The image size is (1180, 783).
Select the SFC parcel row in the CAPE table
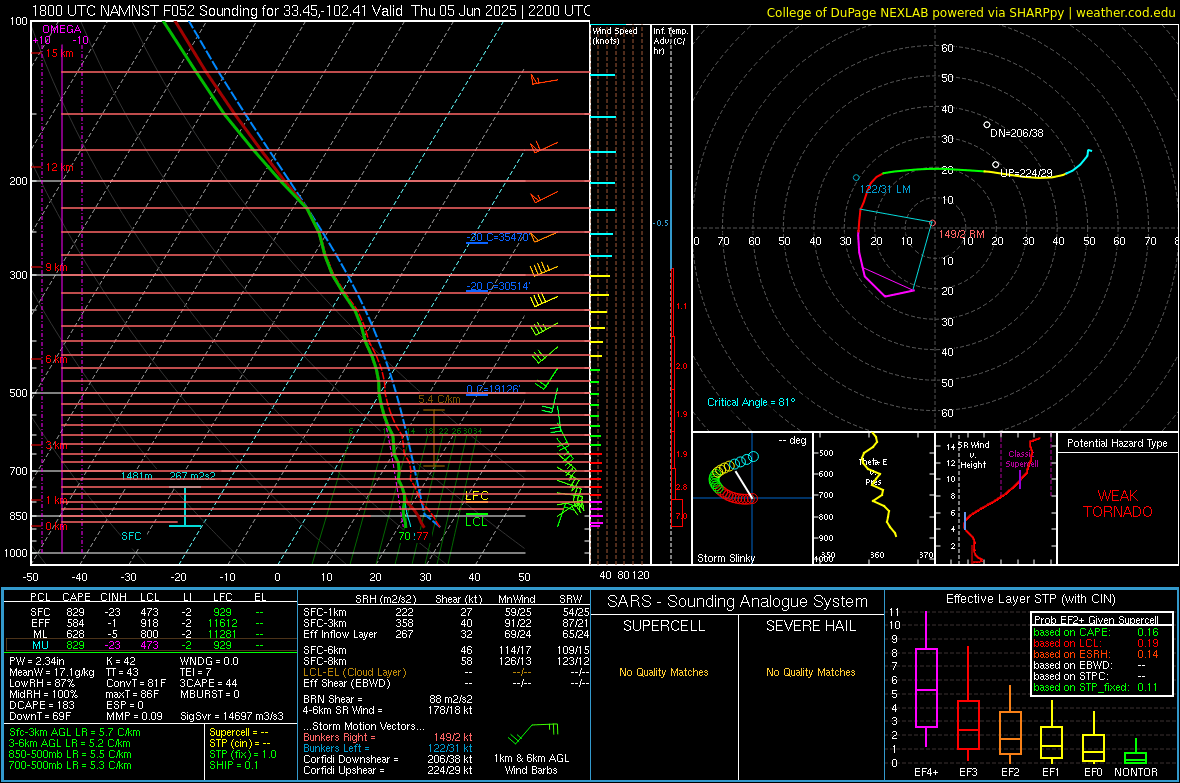click(x=149, y=612)
